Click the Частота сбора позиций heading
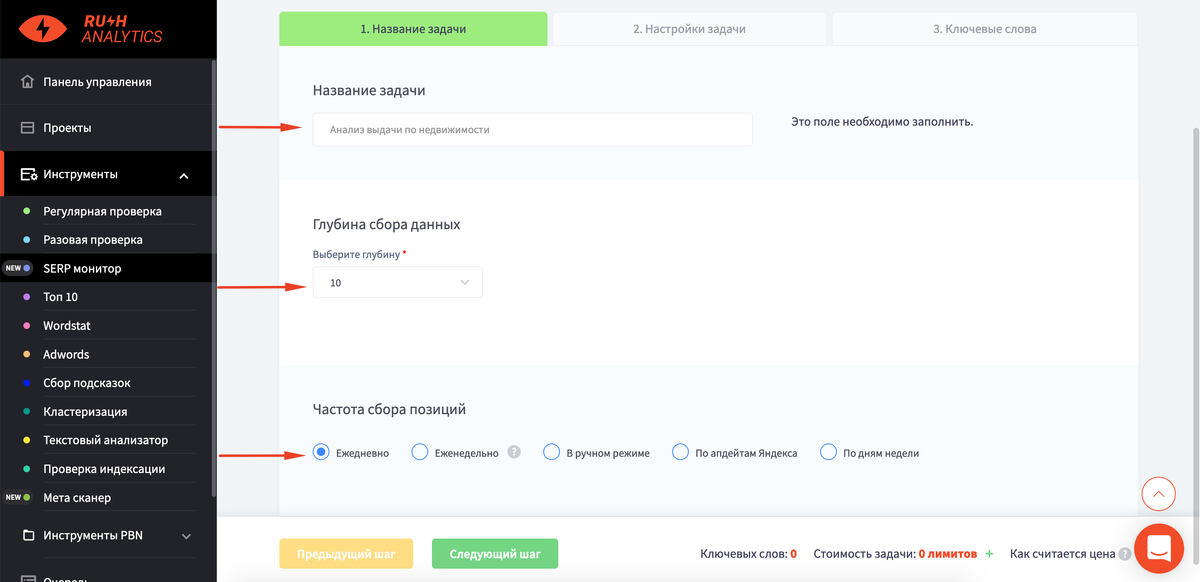Viewport: 1200px width, 582px height. [389, 409]
